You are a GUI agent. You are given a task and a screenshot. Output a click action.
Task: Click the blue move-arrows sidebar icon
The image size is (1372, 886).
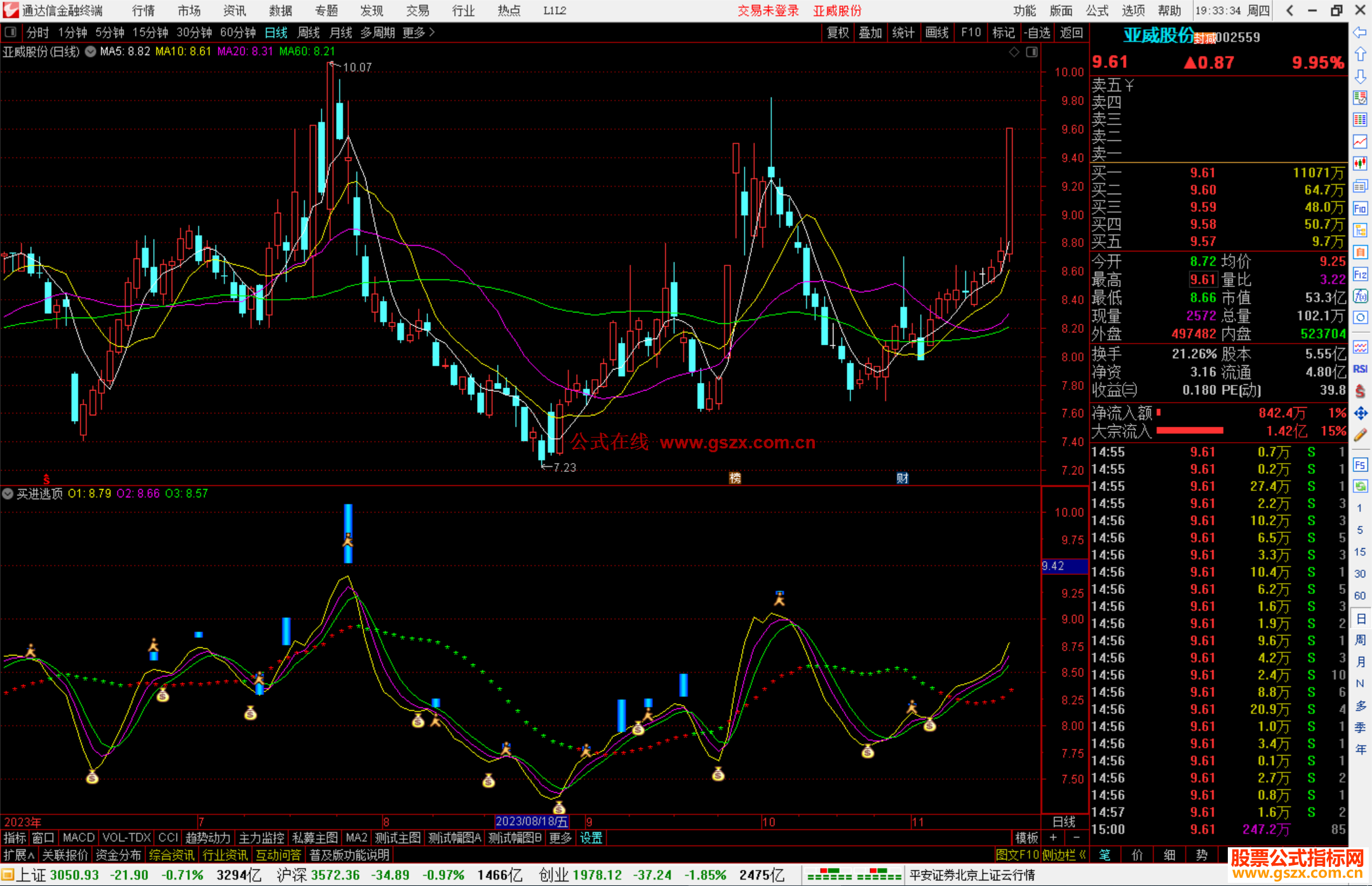[1360, 413]
